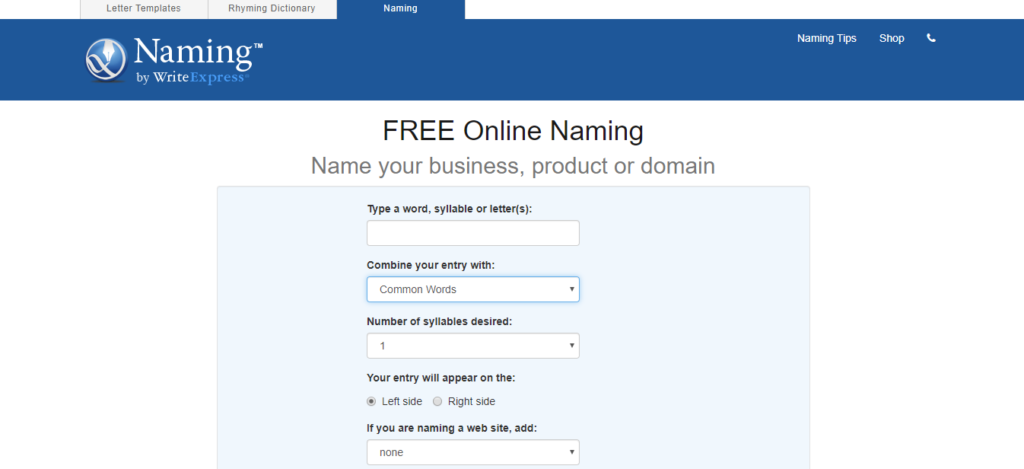Select the Naming tab

400,8
